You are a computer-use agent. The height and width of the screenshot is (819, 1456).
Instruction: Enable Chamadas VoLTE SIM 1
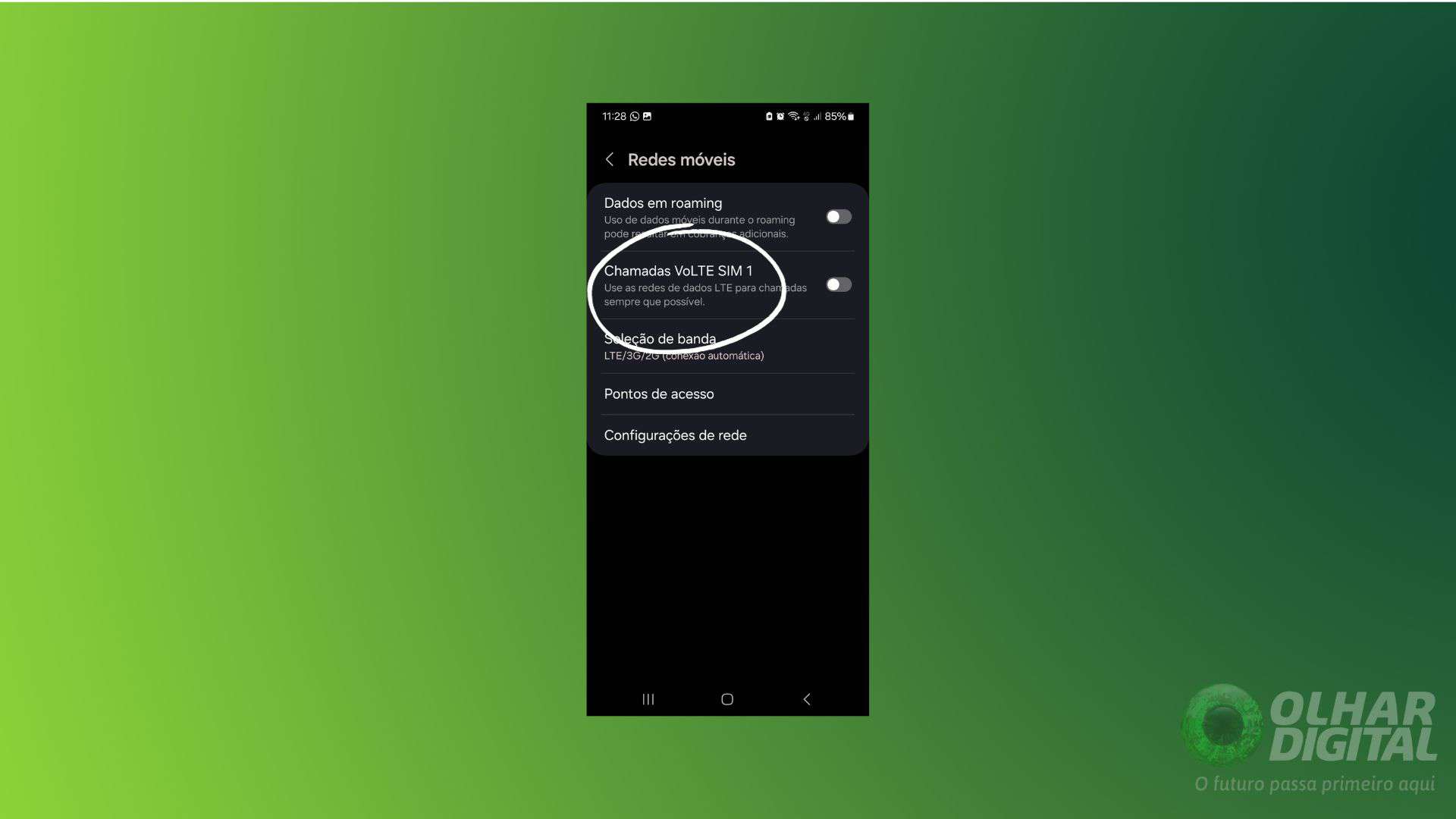click(838, 284)
